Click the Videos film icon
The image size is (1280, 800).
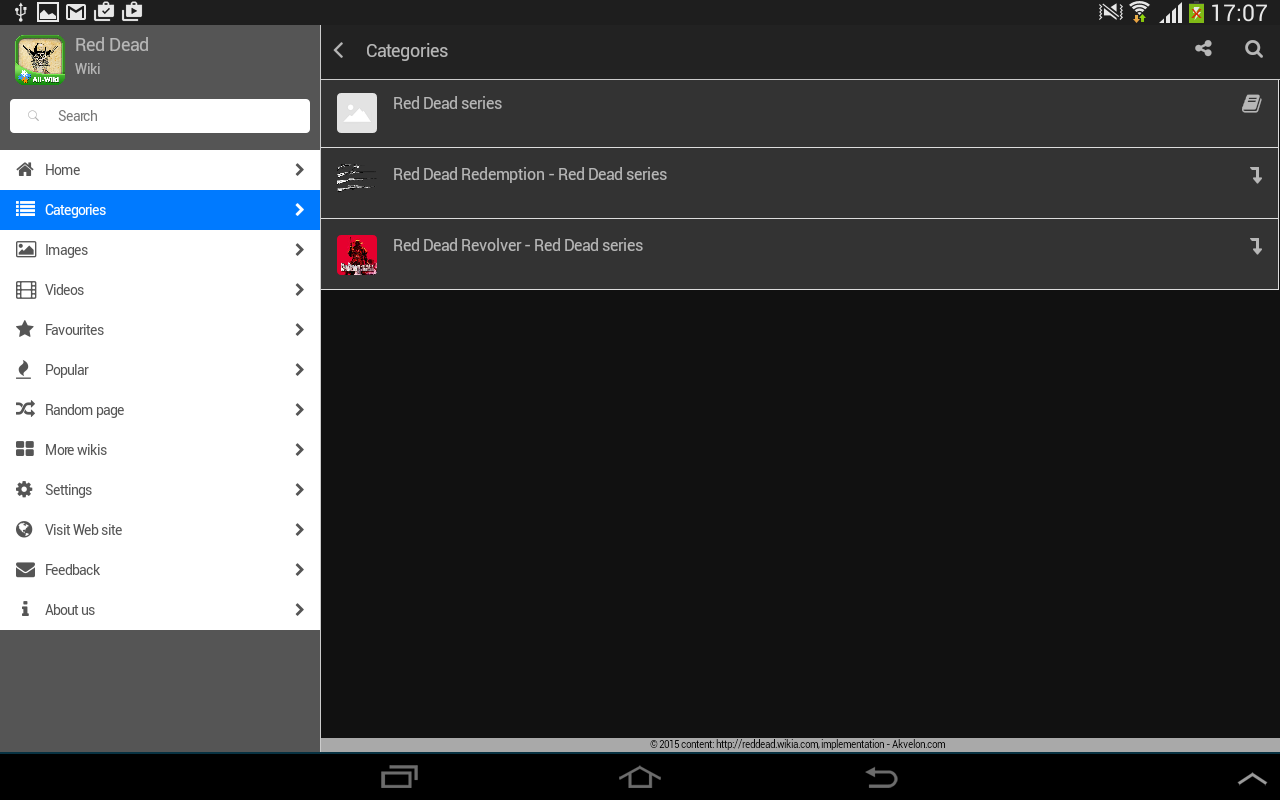26,290
